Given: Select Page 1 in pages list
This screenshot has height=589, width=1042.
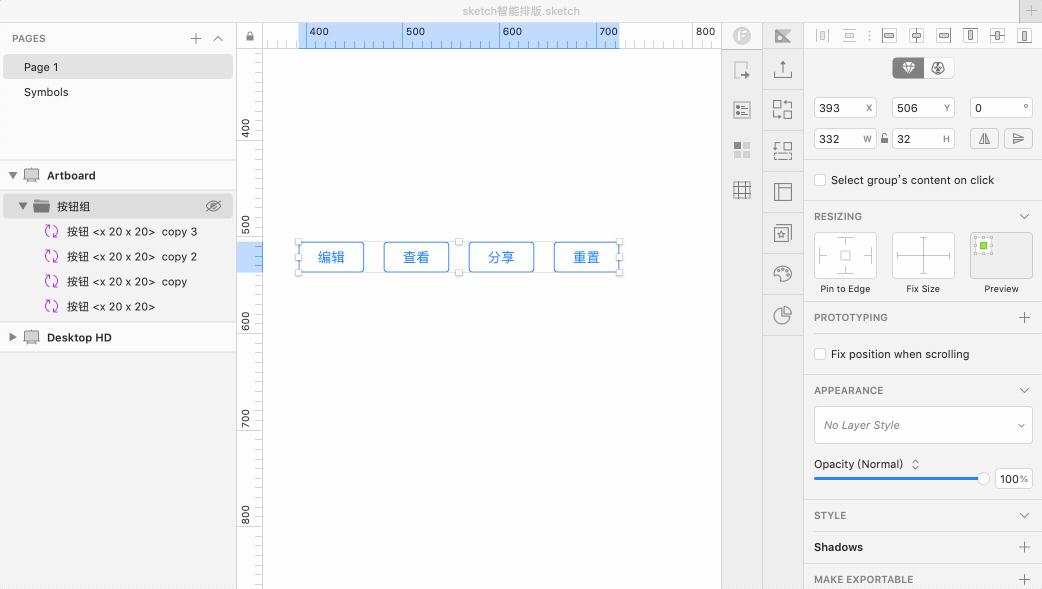Looking at the screenshot, I should coord(118,67).
